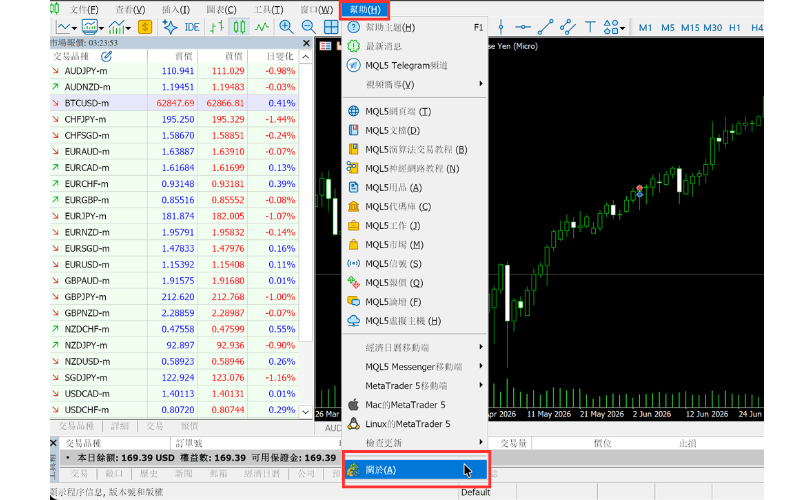Close the Market Watch panel

306,43
